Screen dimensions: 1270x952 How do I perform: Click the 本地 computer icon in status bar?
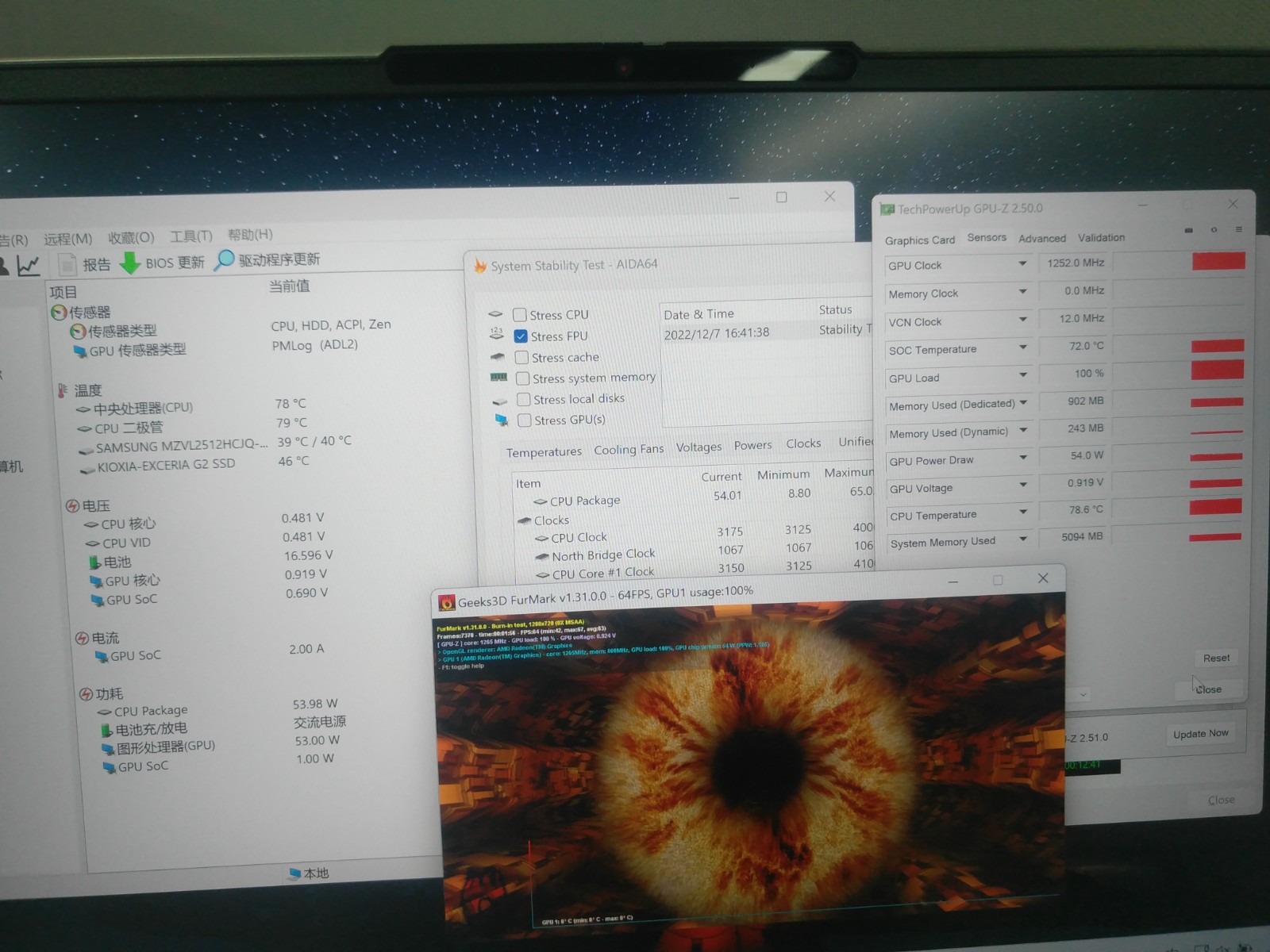295,873
